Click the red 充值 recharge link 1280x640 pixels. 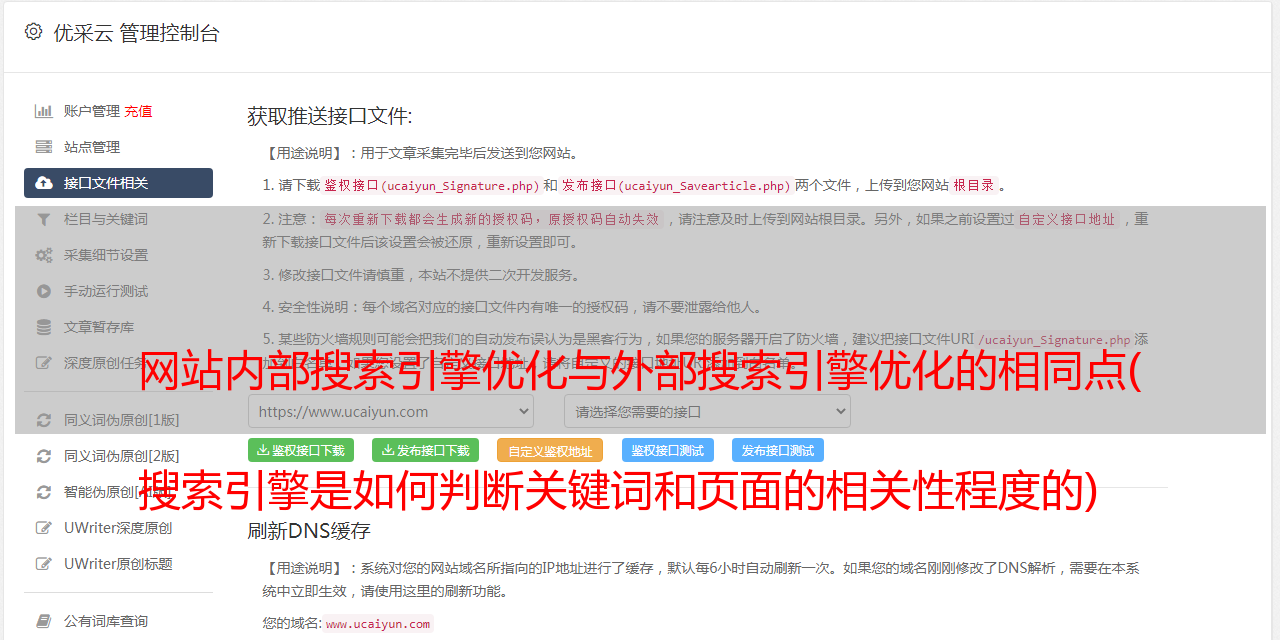(138, 111)
